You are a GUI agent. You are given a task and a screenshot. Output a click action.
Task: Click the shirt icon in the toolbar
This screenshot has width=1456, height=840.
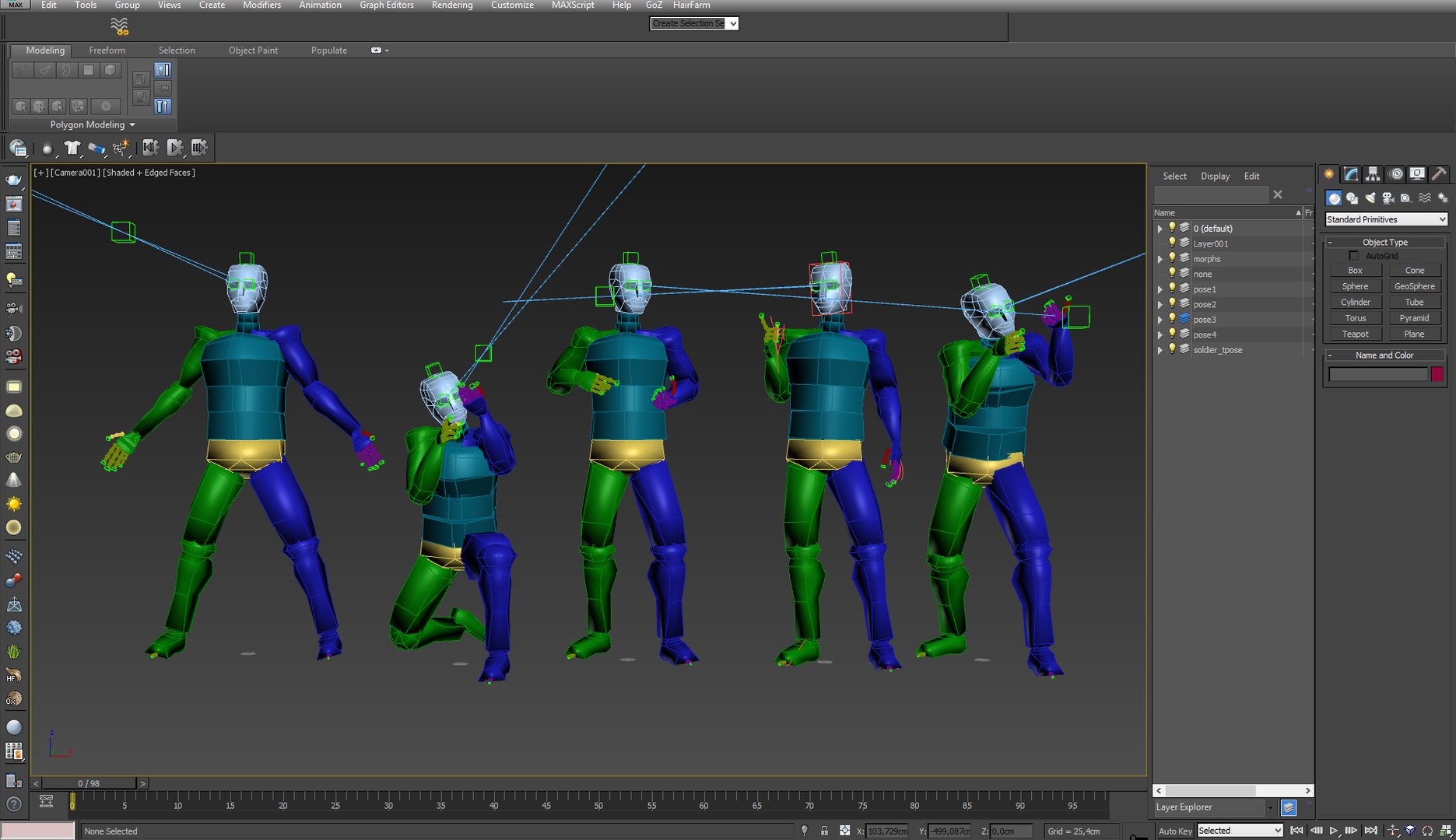coord(72,147)
